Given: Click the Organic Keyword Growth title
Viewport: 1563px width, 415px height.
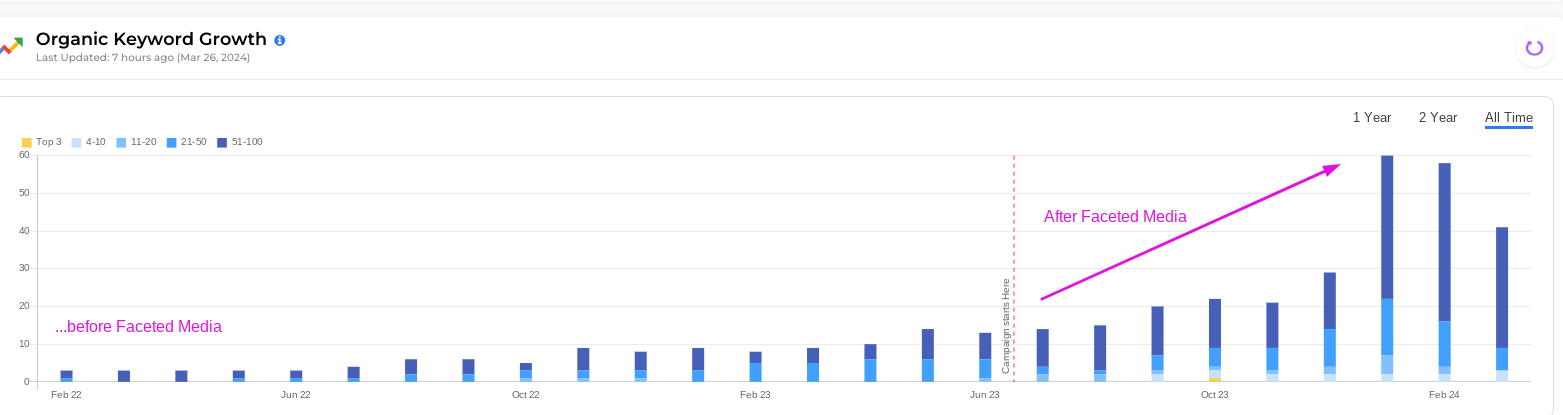Looking at the screenshot, I should pyautogui.click(x=151, y=40).
